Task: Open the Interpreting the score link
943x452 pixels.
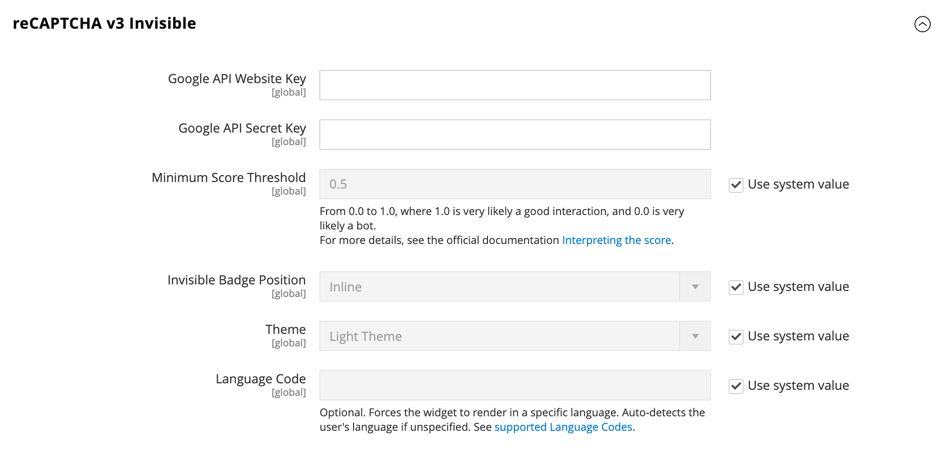Action: (616, 240)
